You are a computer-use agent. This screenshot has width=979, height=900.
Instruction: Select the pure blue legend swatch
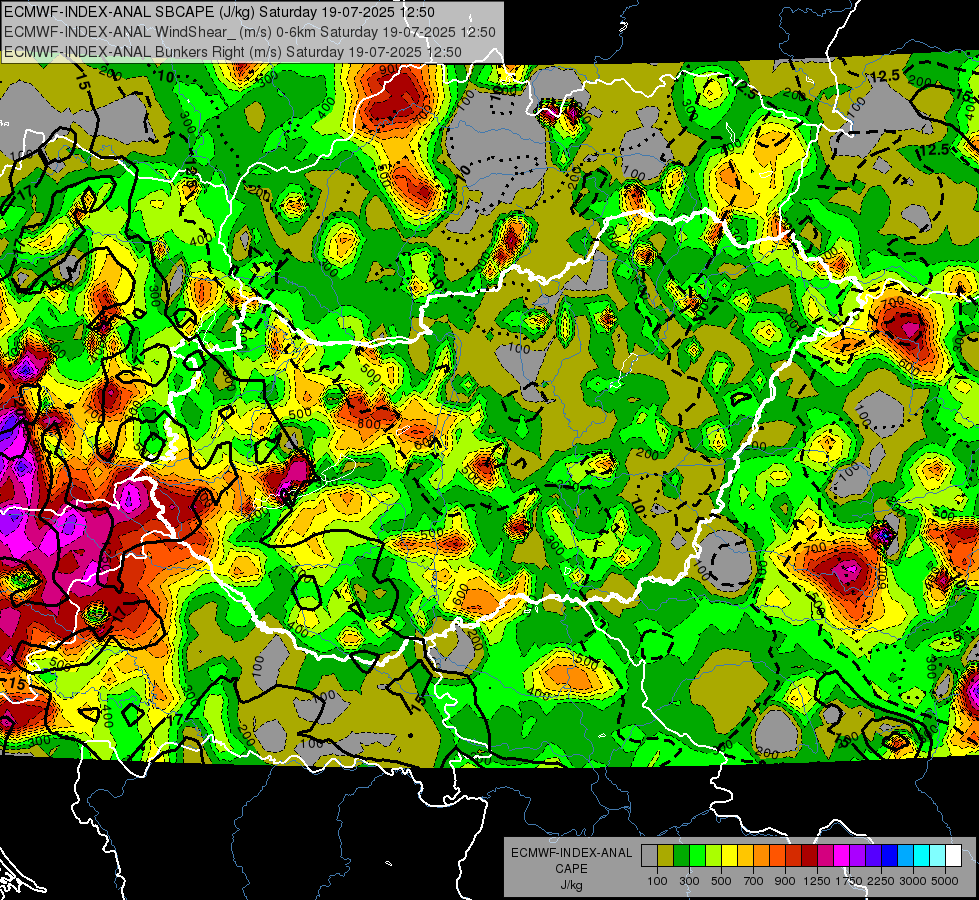coord(890,856)
